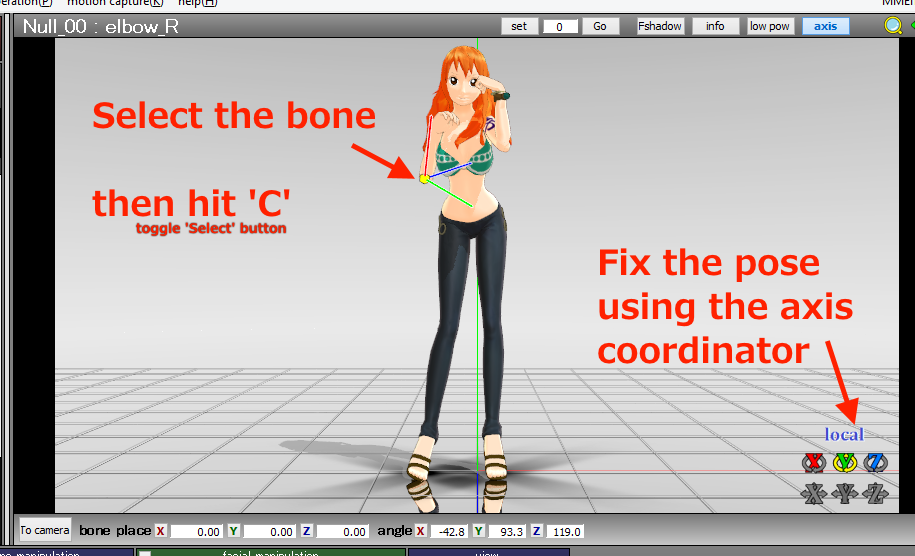This screenshot has height=556, width=915.
Task: Click the yellow-green Y rotation axis icon
Action: pyautogui.click(x=844, y=463)
